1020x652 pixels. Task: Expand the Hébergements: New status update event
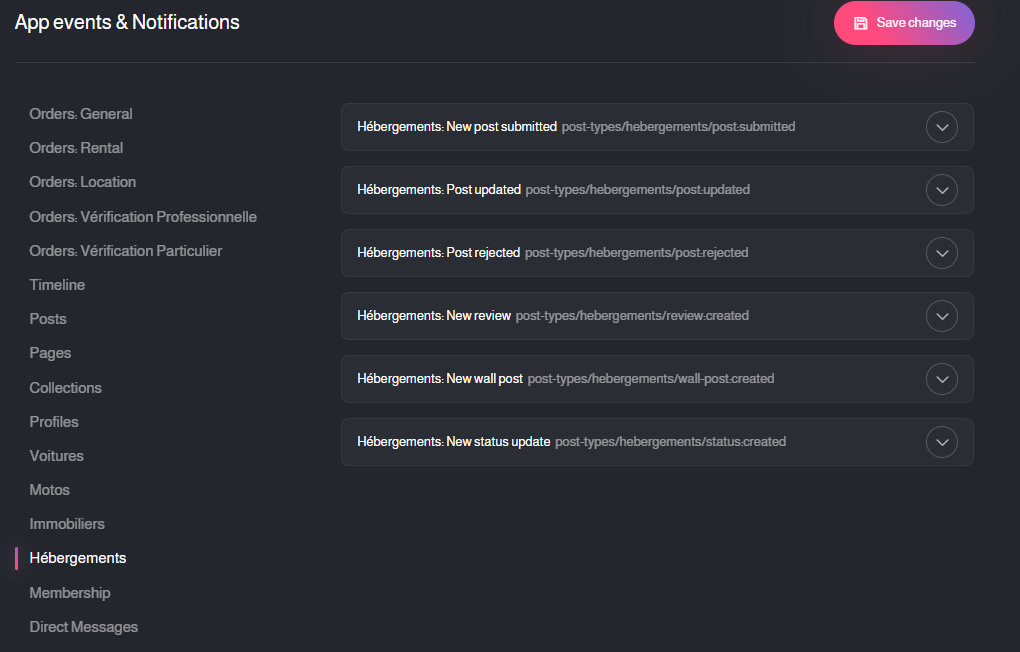[x=941, y=441]
